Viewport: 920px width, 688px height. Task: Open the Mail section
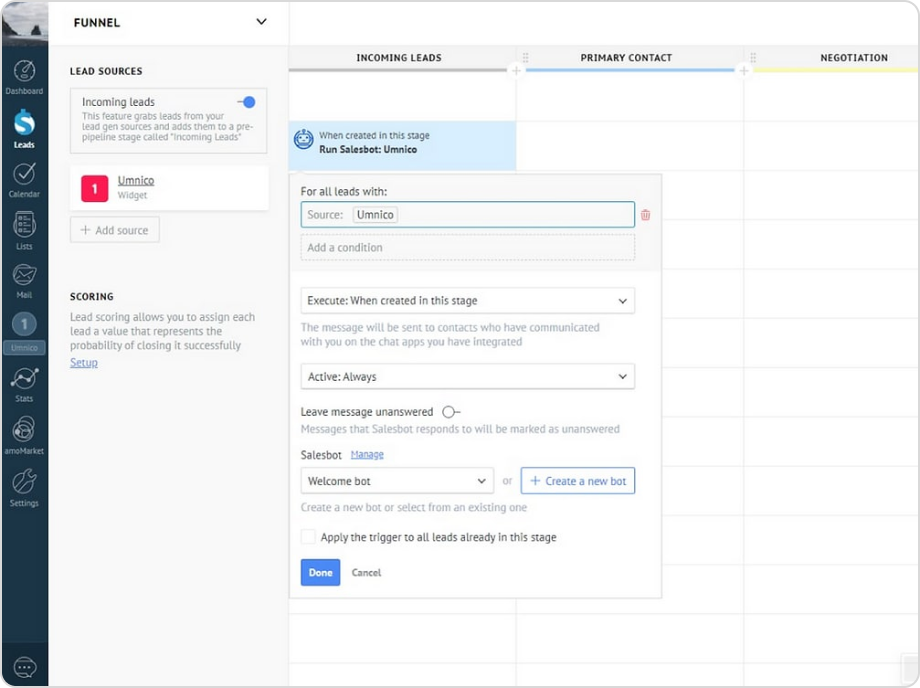(x=24, y=272)
